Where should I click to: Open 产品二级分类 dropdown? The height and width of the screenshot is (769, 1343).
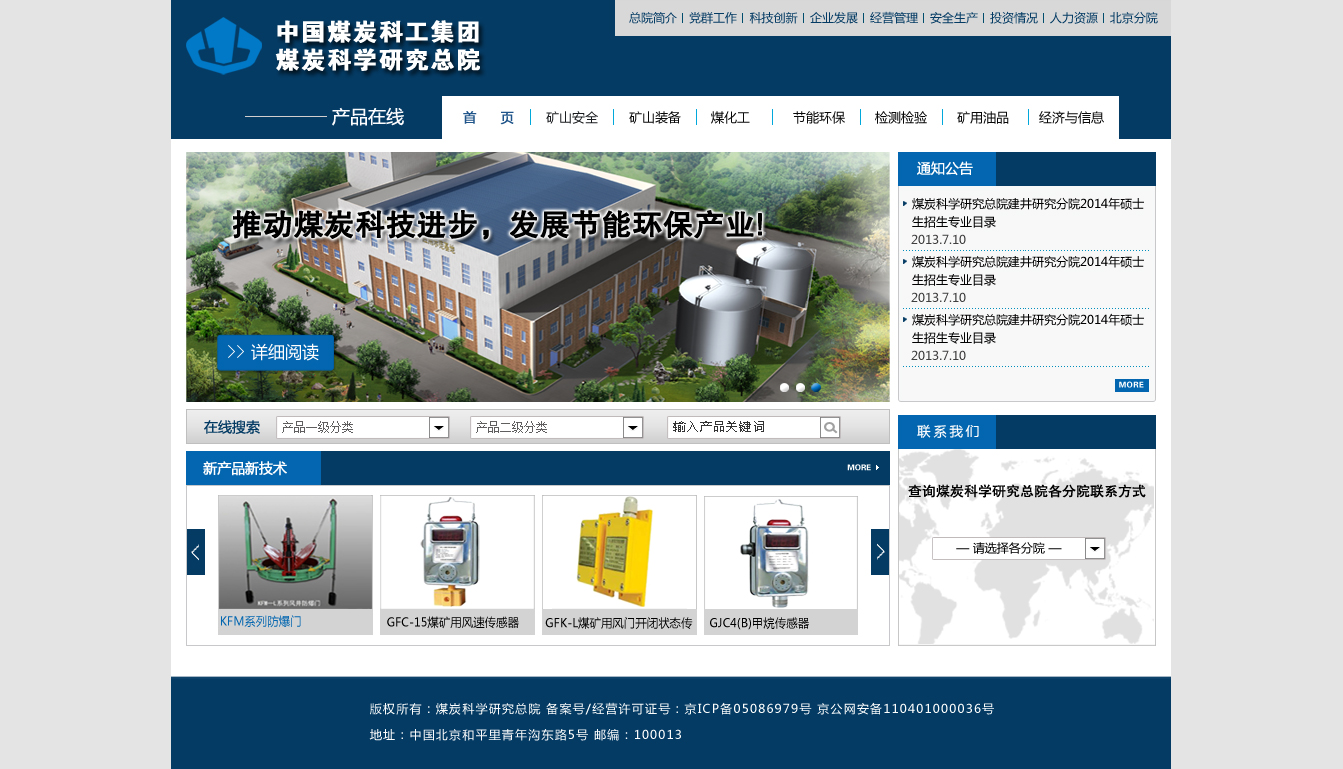(557, 428)
